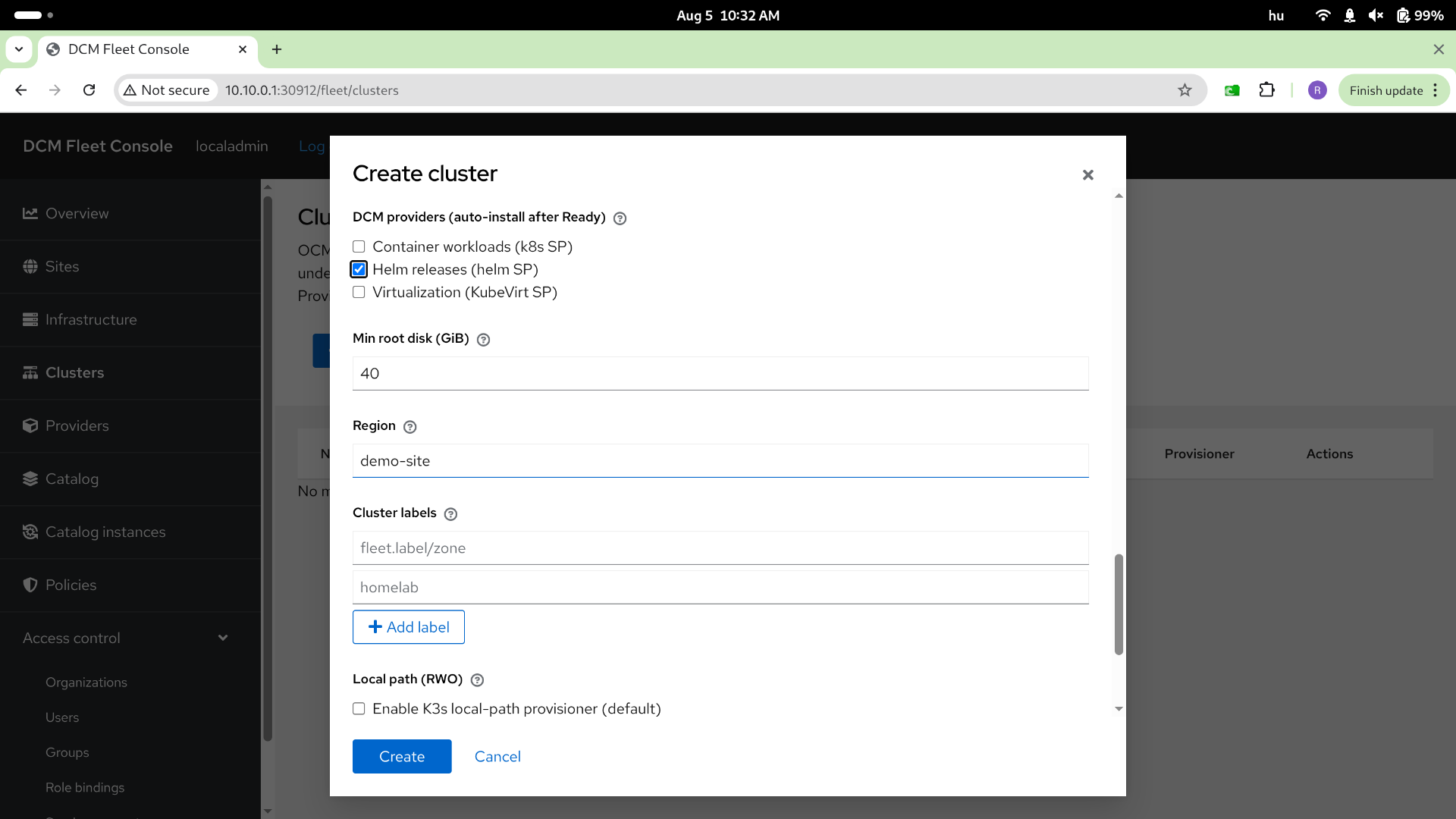Reload the page
The height and width of the screenshot is (819, 1456).
tap(89, 90)
